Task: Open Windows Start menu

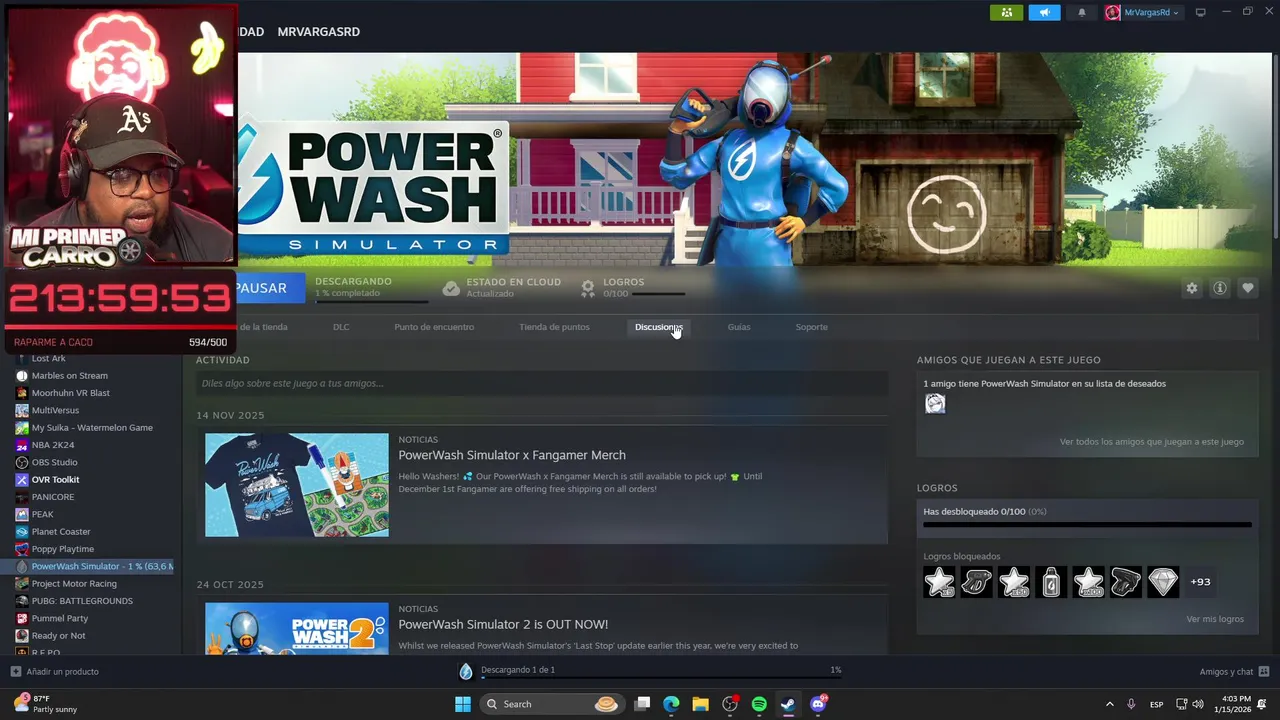Action: (463, 704)
